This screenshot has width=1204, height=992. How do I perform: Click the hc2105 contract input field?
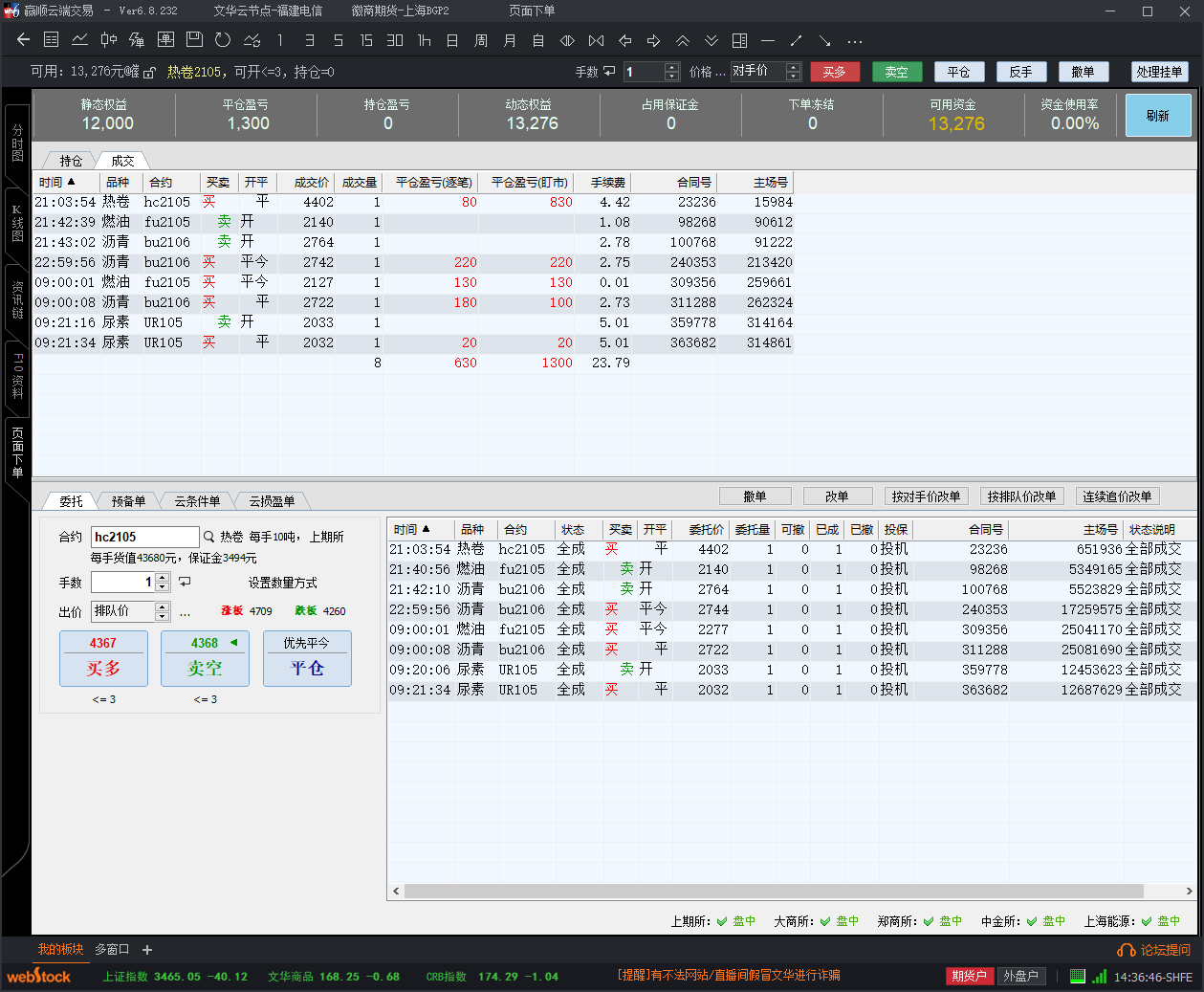point(145,537)
